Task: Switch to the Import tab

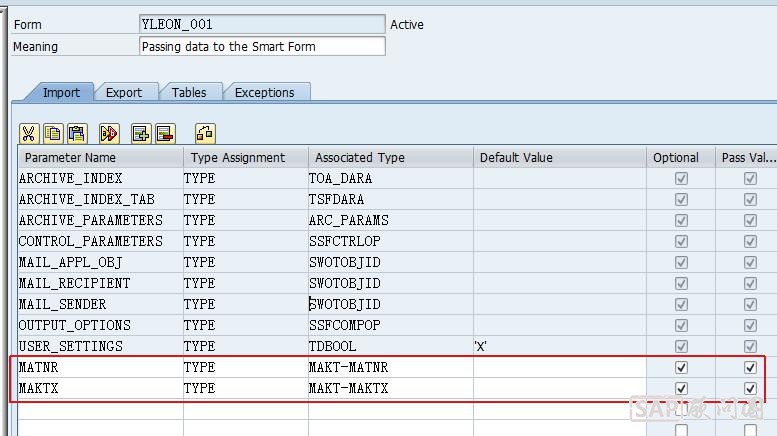Action: [x=61, y=93]
